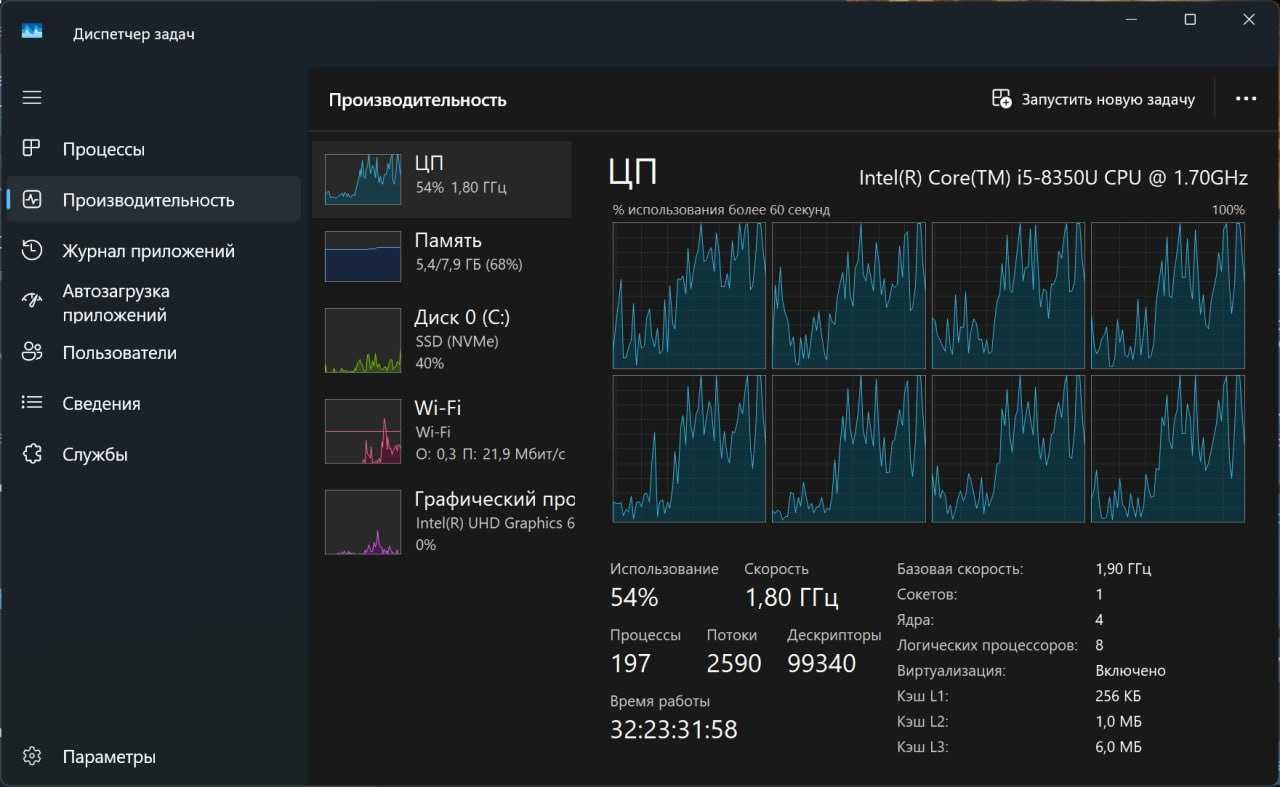Click the Автозагрузка приложений gauge icon
Viewport: 1280px width, 787px height.
pos(32,300)
